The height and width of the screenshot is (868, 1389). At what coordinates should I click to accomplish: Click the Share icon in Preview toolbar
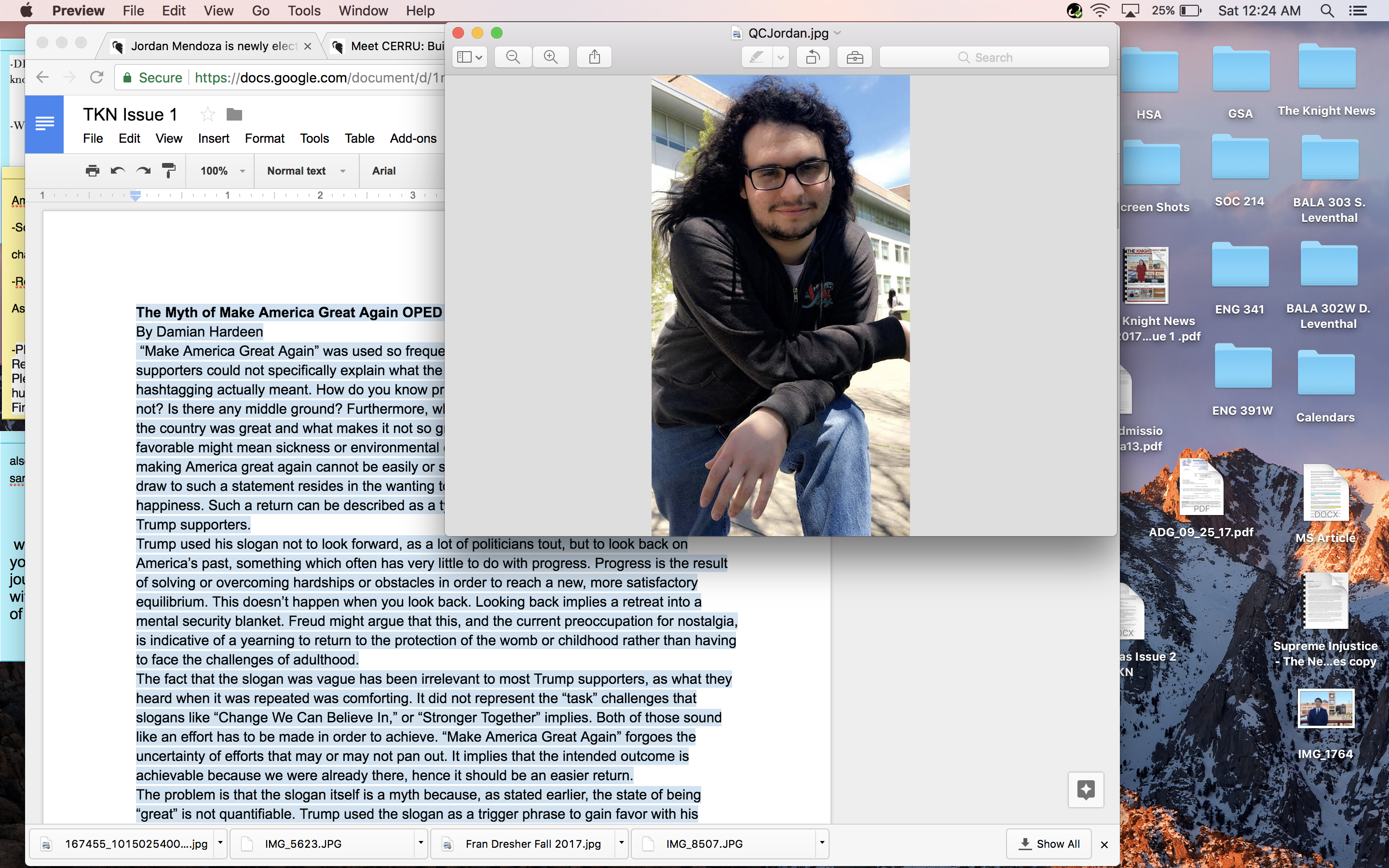[x=595, y=57]
